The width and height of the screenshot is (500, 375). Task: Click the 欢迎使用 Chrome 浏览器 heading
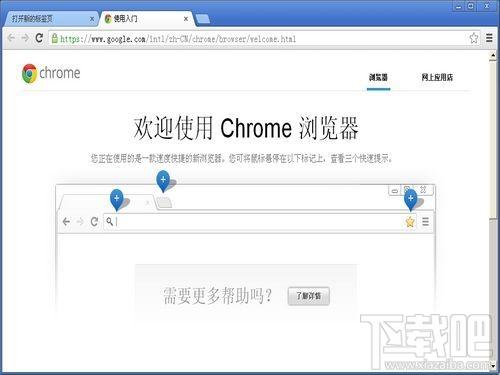tap(246, 128)
